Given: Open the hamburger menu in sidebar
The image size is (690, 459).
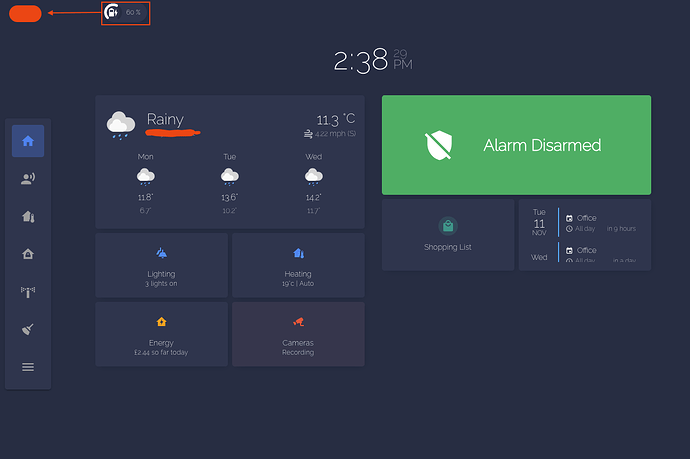Looking at the screenshot, I should [28, 367].
